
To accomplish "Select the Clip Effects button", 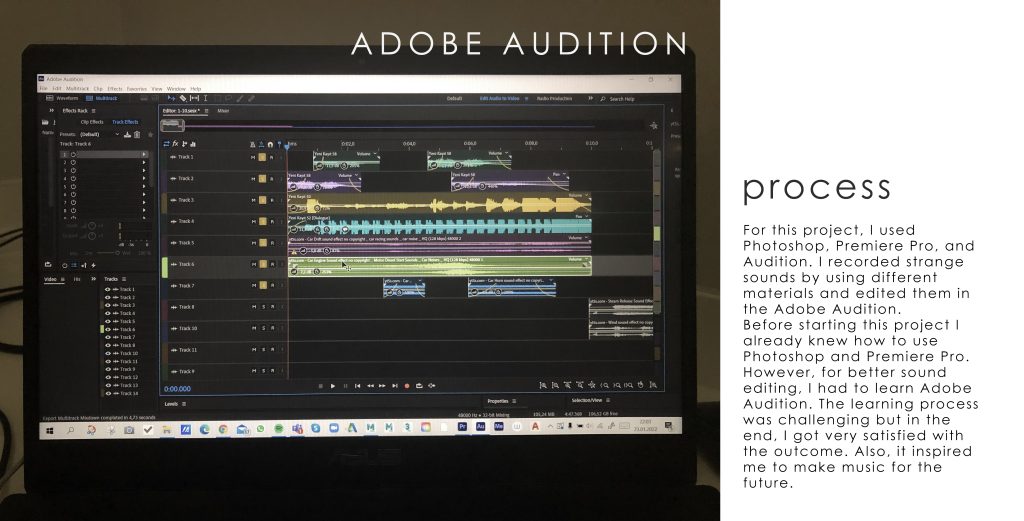I will (91, 122).
